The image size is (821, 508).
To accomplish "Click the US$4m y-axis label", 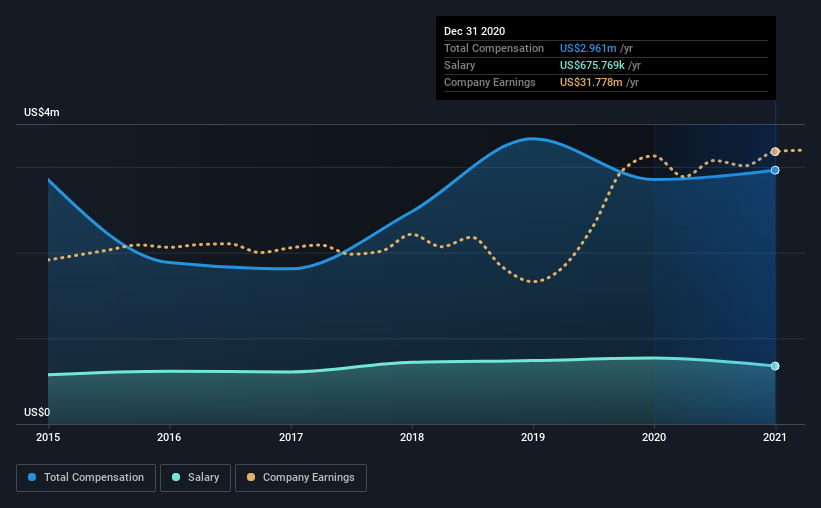I will 41,113.
